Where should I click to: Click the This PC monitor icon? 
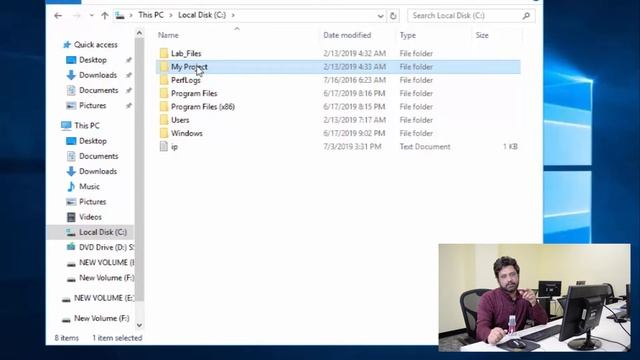point(66,126)
